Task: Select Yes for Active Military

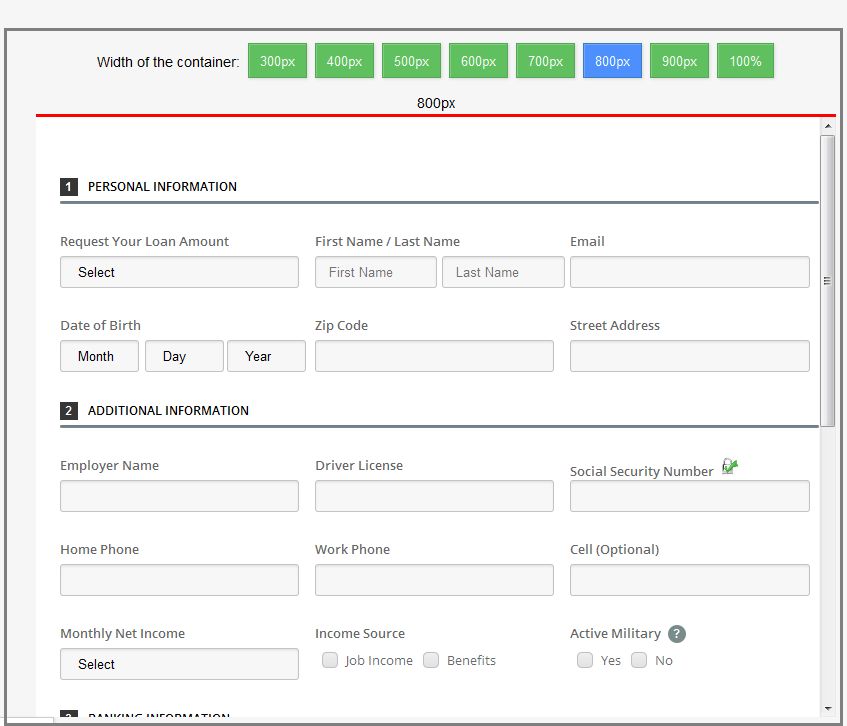Action: (585, 660)
